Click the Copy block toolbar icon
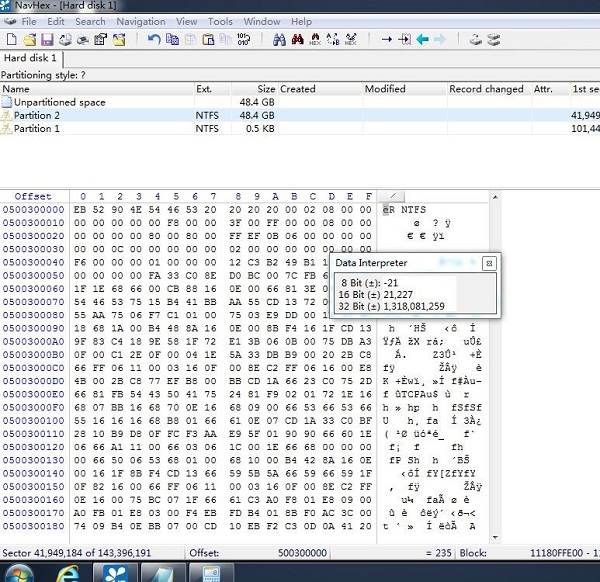Viewport: 600px width, 582px height. pos(173,39)
